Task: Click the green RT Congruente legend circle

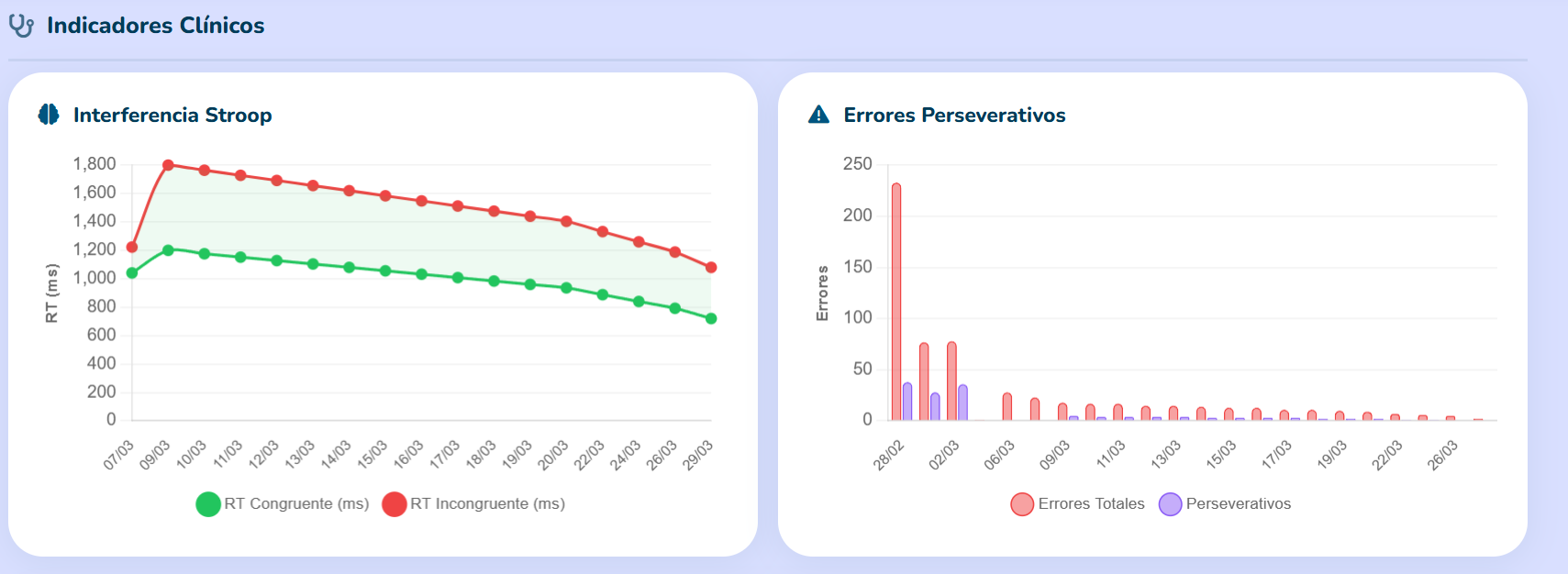Action: click(208, 504)
